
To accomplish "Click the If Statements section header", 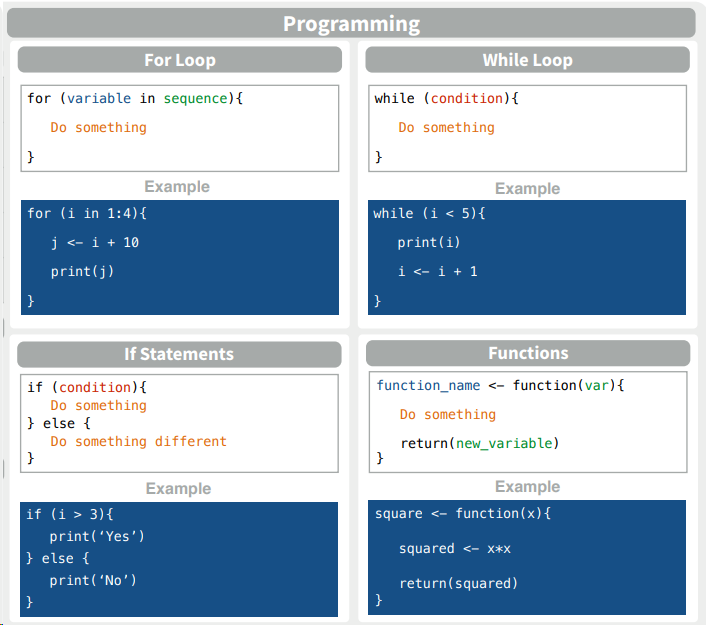I will (179, 354).
